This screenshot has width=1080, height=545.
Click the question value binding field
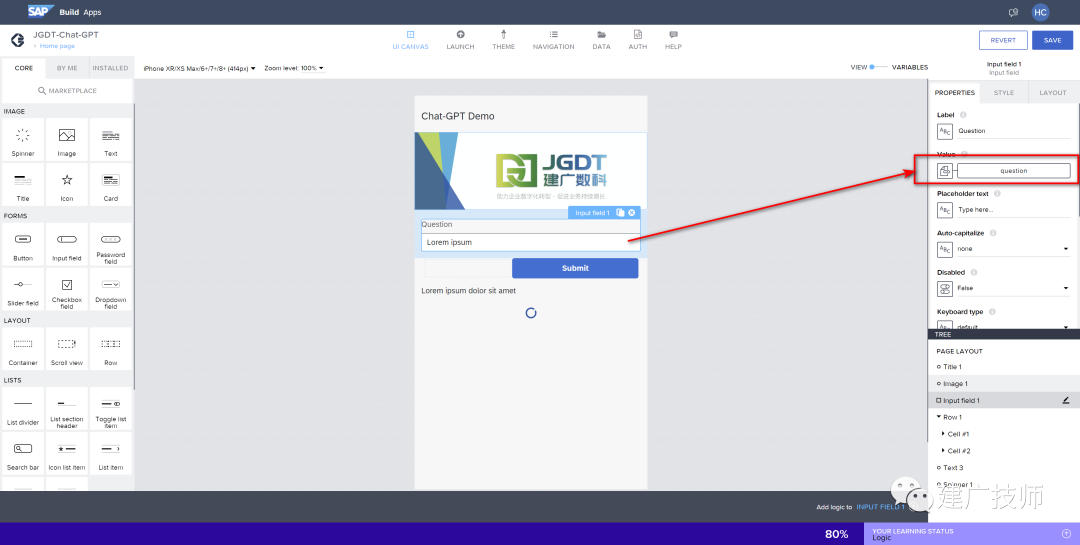(x=1013, y=171)
